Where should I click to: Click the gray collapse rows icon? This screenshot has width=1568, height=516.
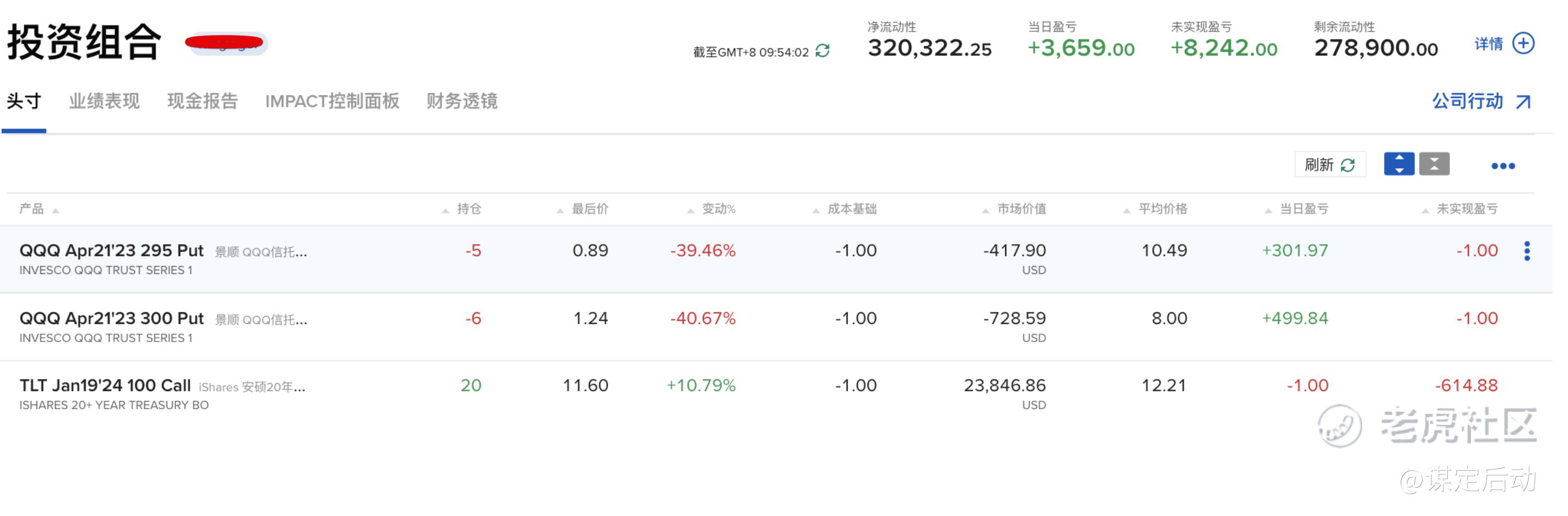[x=1434, y=164]
